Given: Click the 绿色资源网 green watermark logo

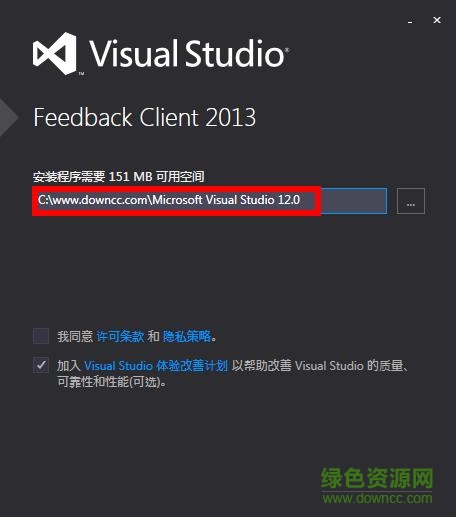Looking at the screenshot, I should click(377, 478).
